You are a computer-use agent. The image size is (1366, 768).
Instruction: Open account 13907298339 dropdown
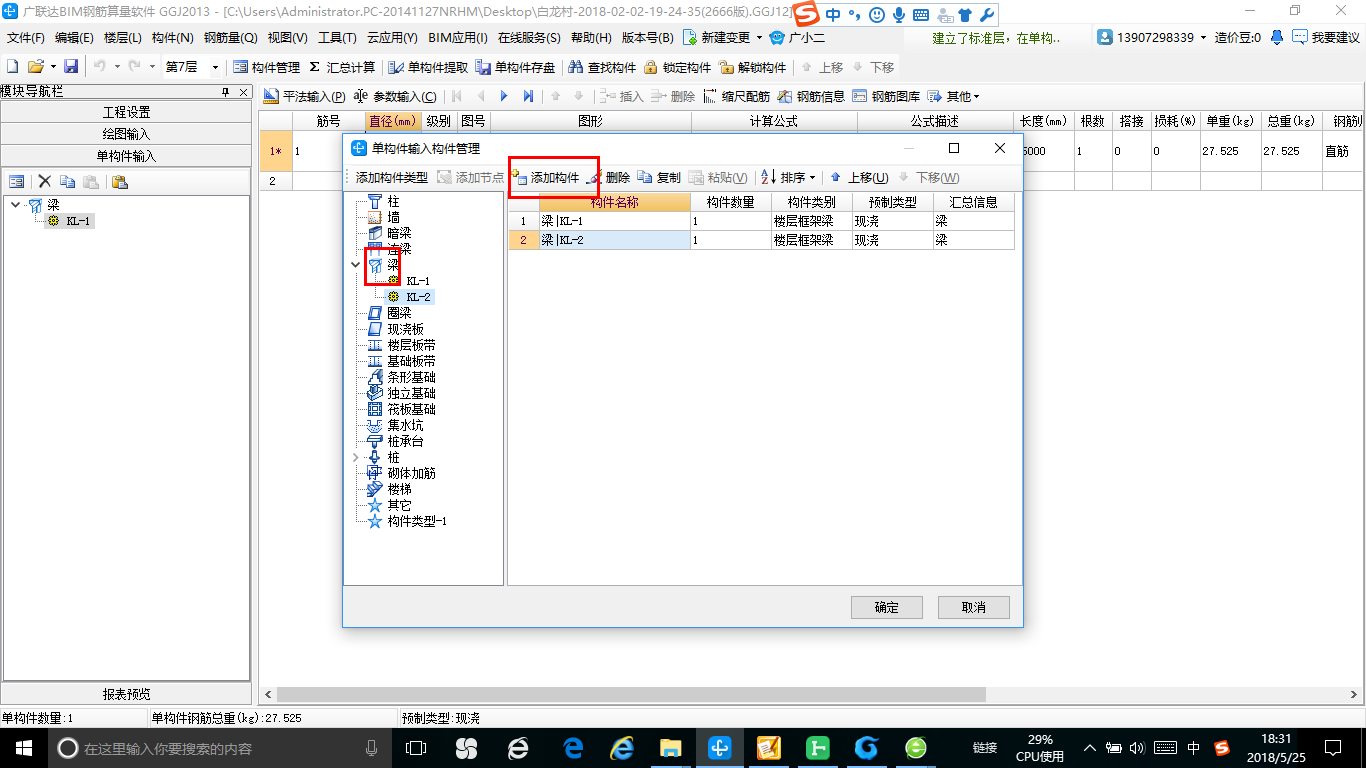tap(1203, 37)
